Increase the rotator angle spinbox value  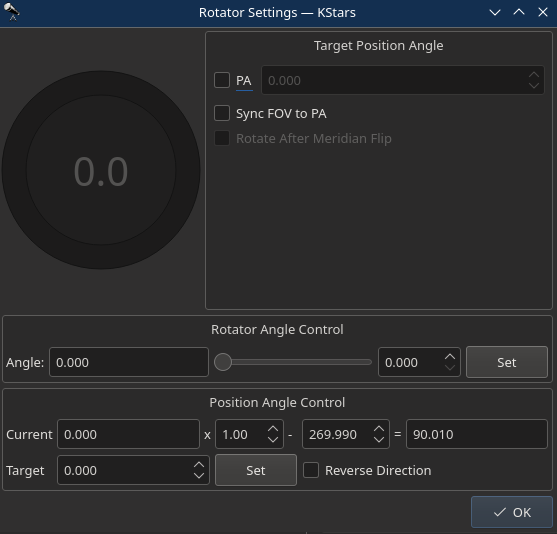coord(450,357)
